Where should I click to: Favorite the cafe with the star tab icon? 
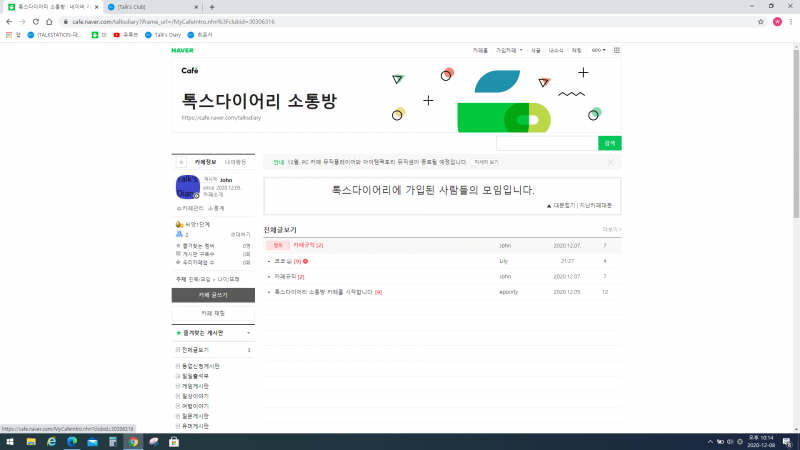click(180, 161)
